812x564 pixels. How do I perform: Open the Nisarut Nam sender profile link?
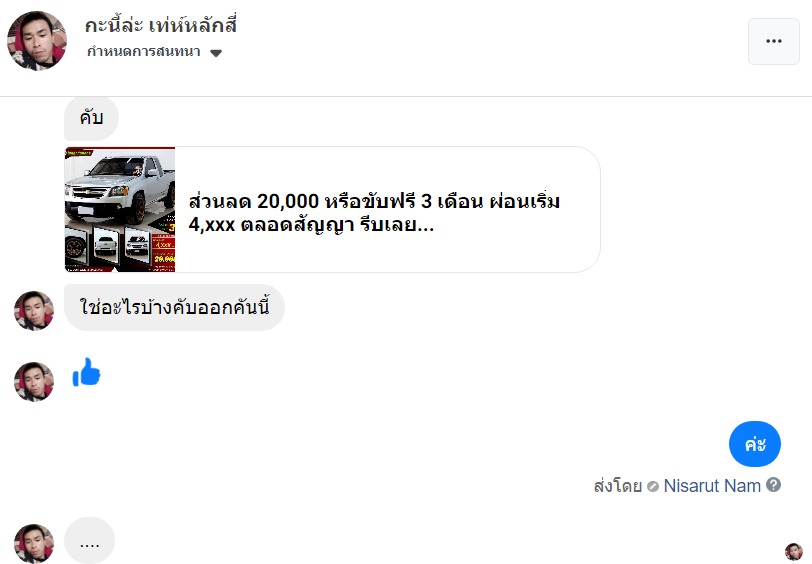(712, 486)
